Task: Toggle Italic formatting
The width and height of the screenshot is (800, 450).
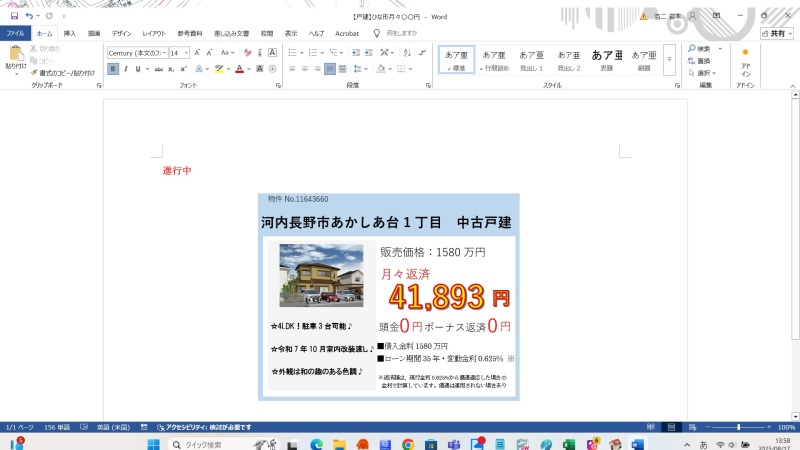Action: [127, 69]
